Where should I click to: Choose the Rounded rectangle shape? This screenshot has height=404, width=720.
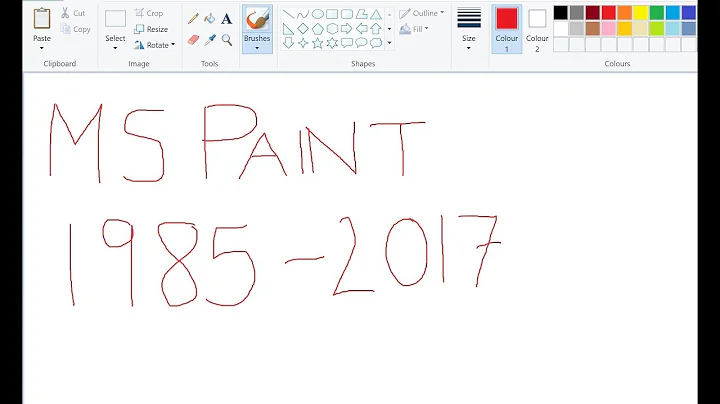click(347, 14)
